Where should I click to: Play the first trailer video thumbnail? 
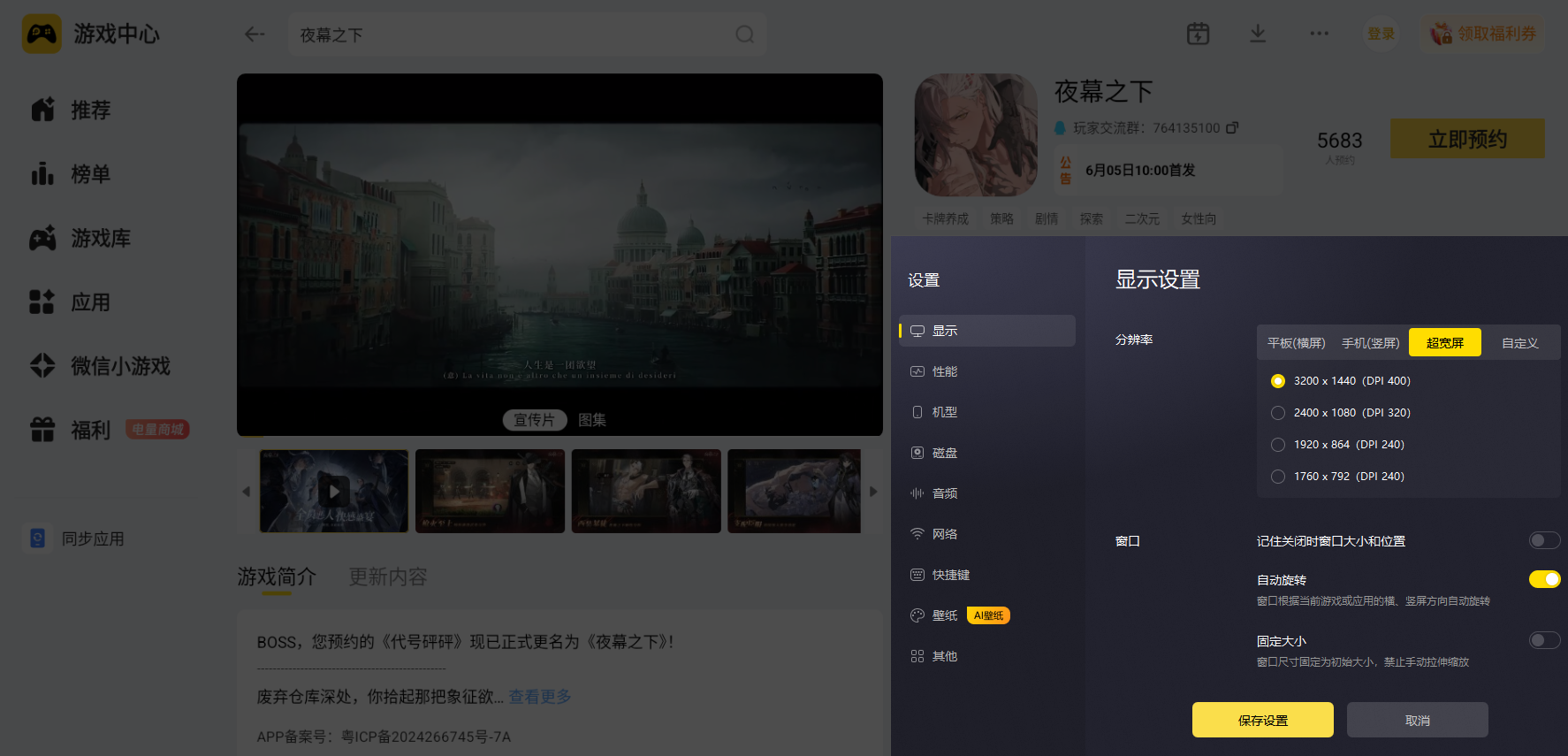(334, 491)
